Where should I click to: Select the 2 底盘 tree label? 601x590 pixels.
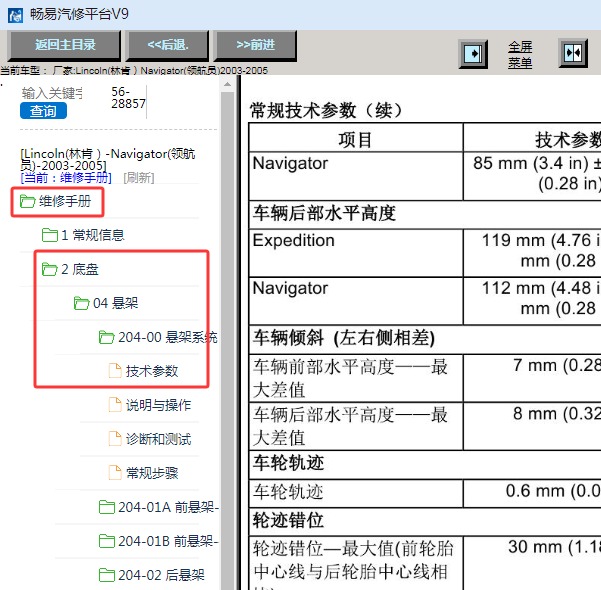tap(80, 269)
